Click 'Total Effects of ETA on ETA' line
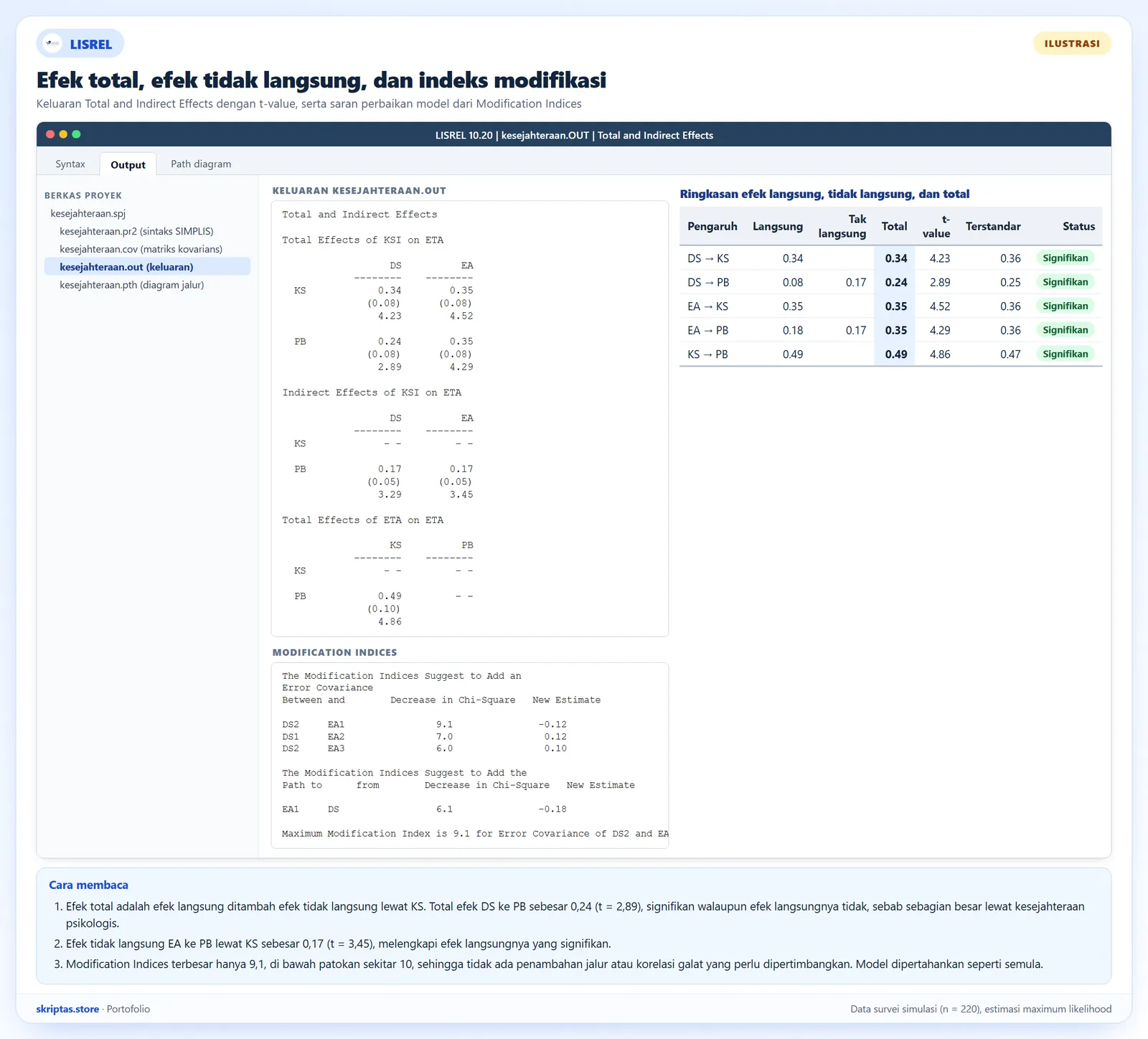 [x=362, y=519]
